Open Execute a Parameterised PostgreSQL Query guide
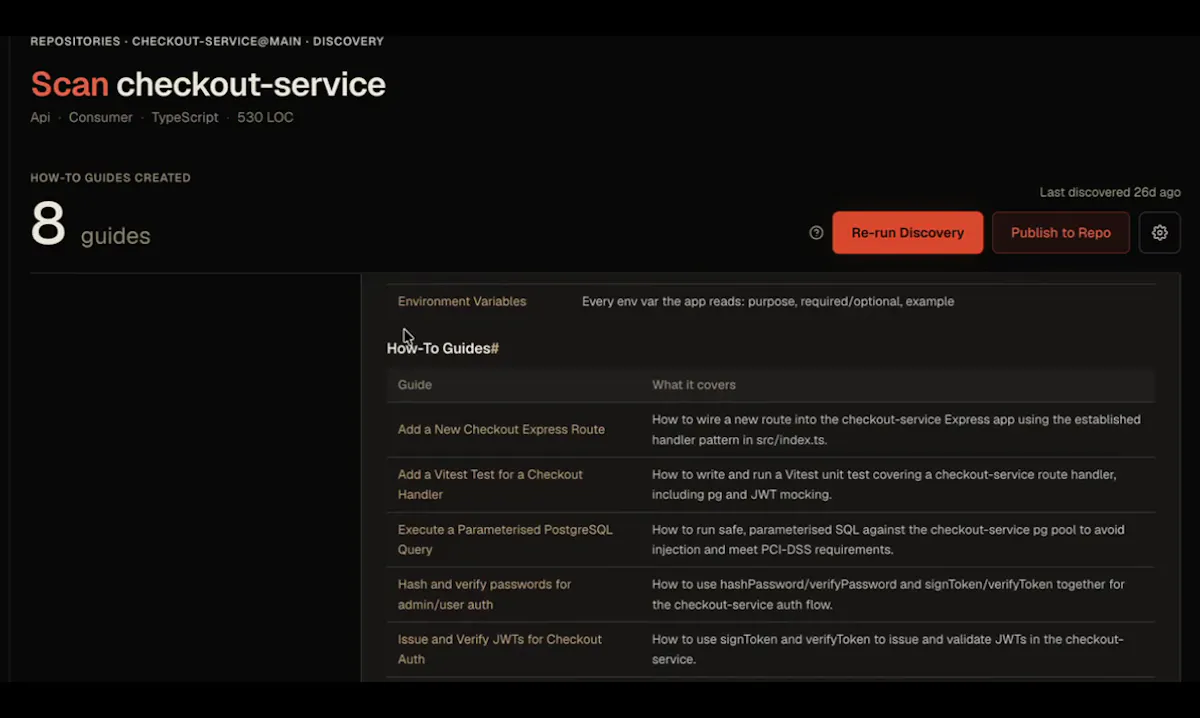Screen dimensions: 1200x718 [x=505, y=540]
